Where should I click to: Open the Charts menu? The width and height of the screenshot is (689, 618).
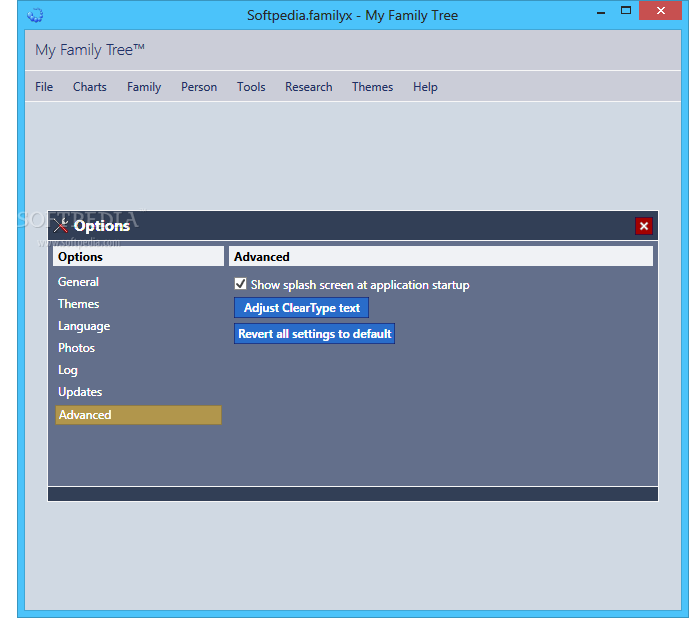tap(90, 87)
